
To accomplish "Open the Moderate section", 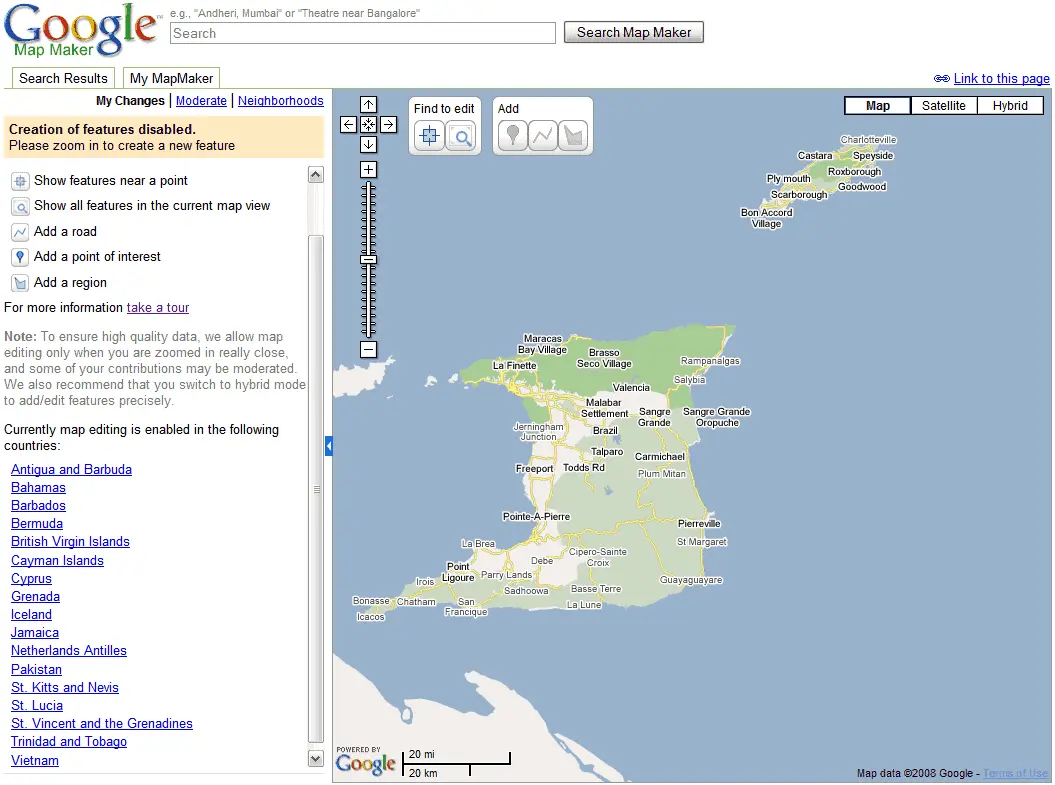I will pos(201,101).
